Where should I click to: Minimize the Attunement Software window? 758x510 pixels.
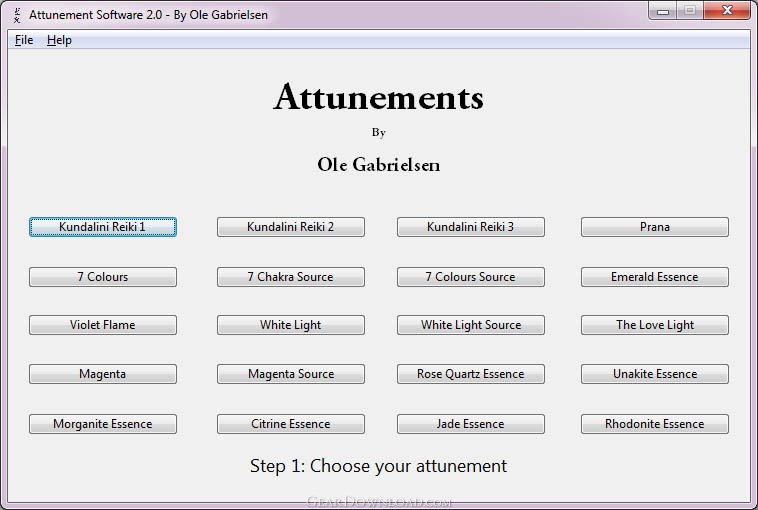pos(663,11)
